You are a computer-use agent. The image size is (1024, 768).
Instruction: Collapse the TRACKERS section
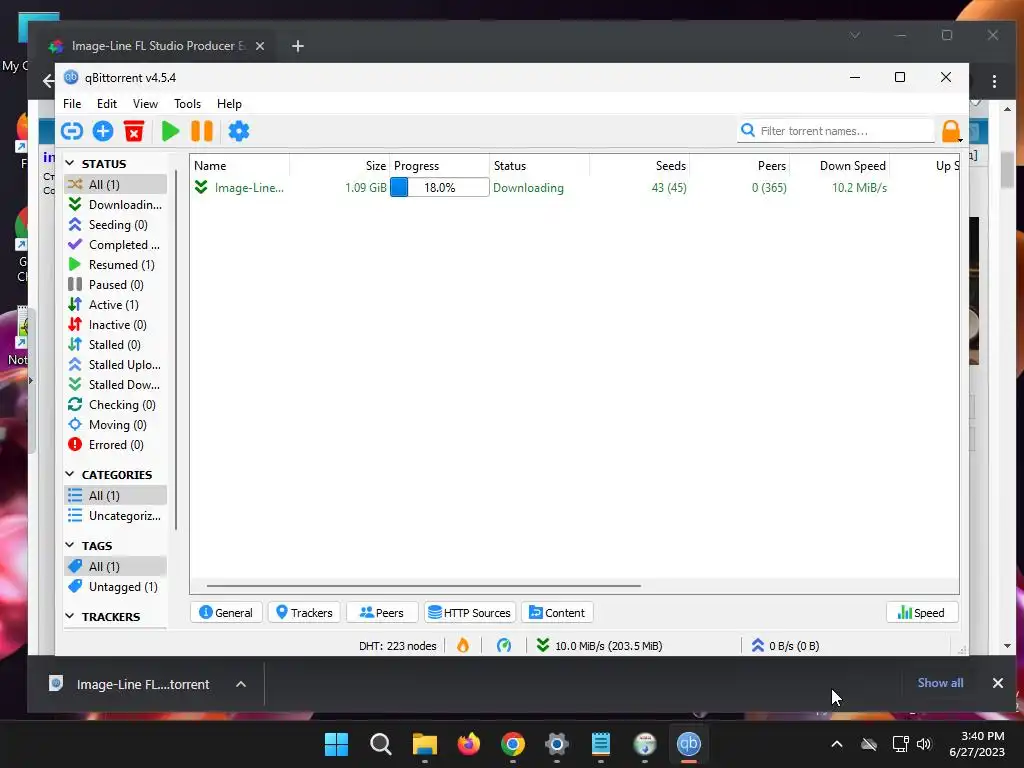[x=70, y=616]
